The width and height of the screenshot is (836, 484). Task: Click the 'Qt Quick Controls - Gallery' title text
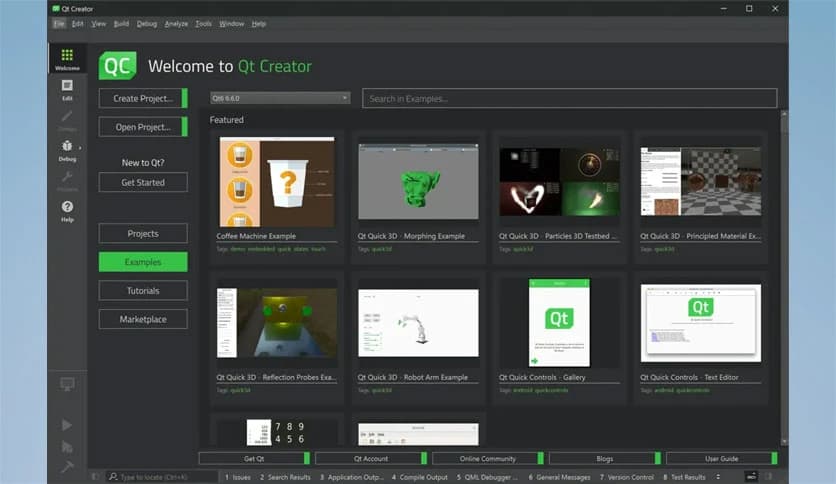(542, 377)
